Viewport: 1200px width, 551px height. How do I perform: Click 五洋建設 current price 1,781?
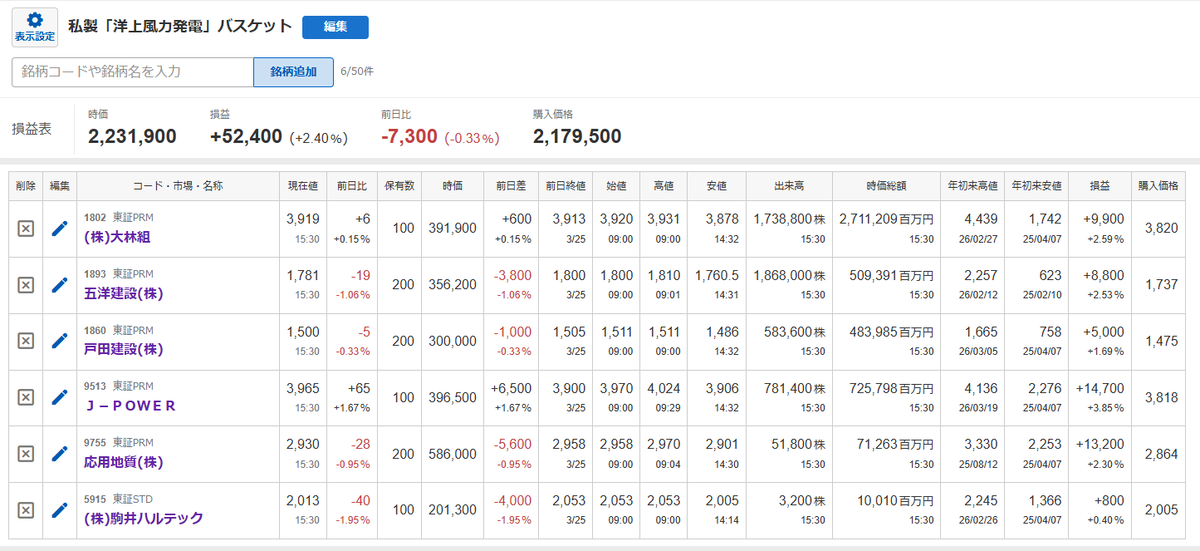pyautogui.click(x=302, y=275)
